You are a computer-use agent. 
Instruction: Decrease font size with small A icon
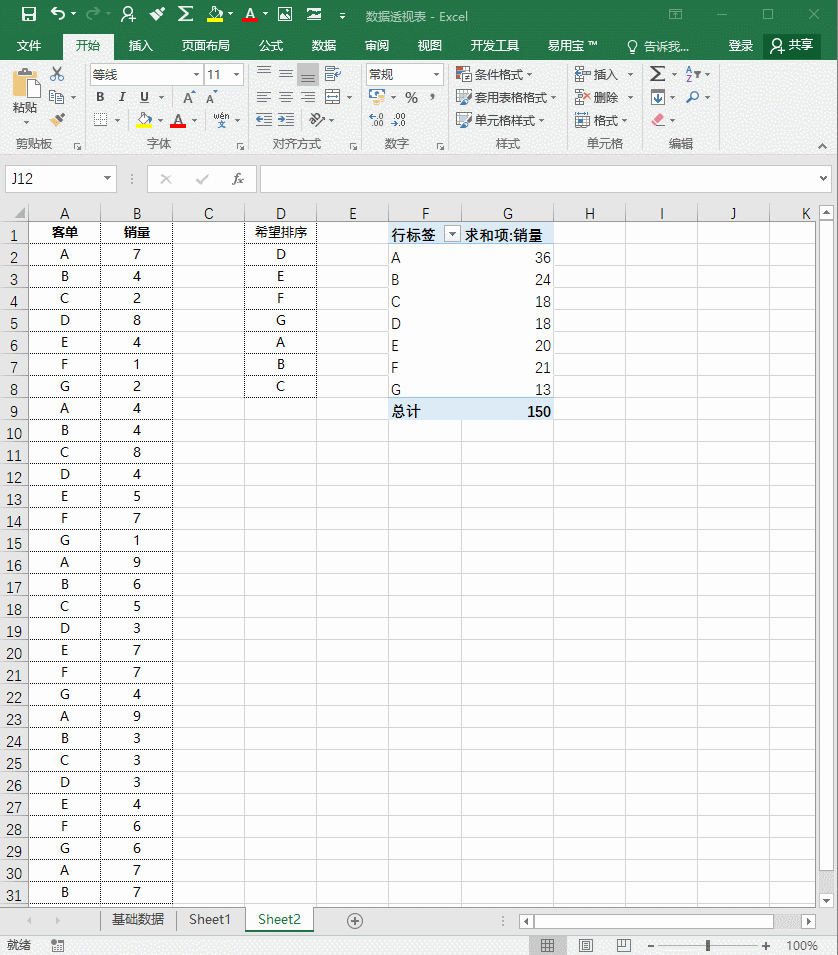[211, 97]
